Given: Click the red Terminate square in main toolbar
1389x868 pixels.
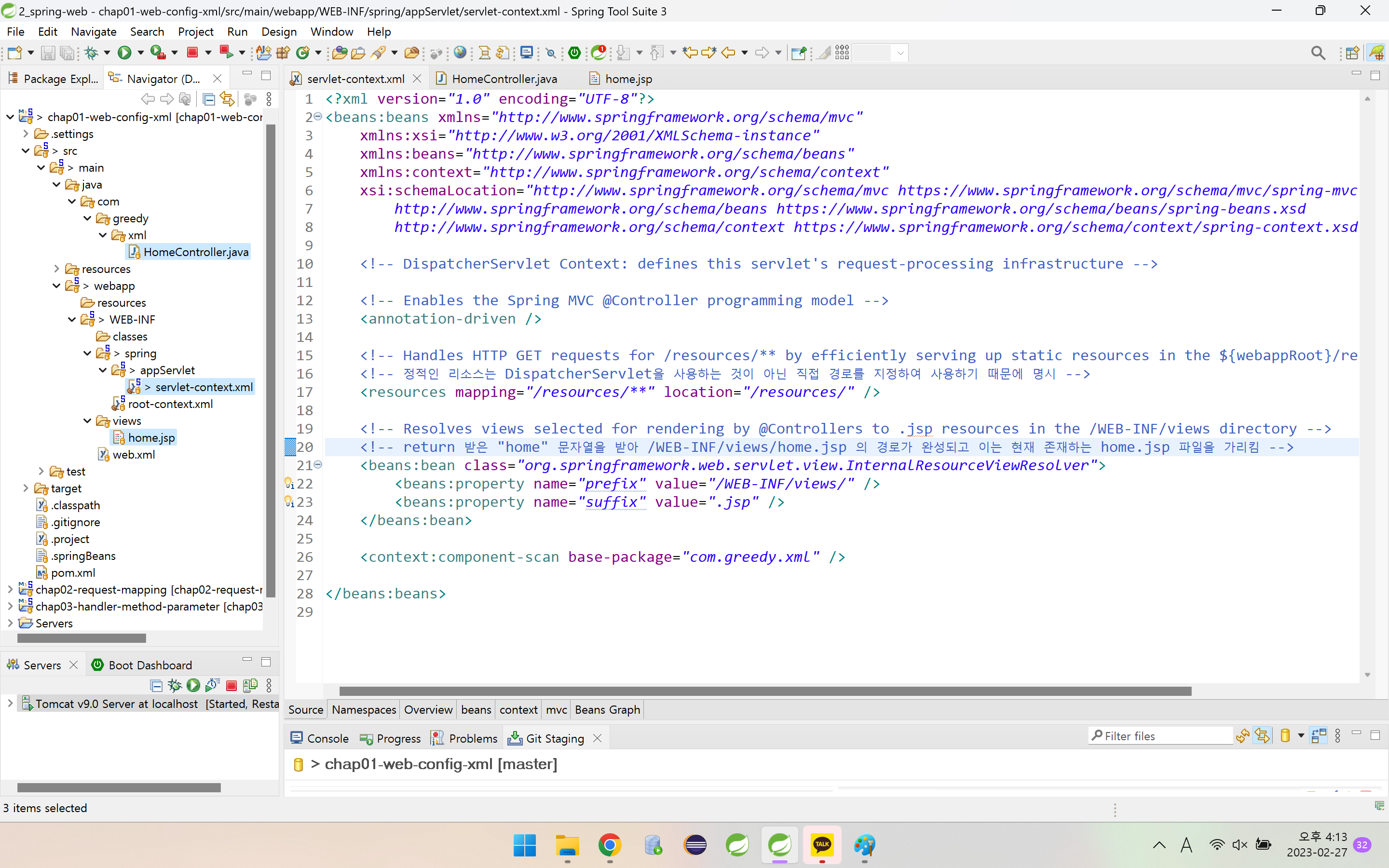Looking at the screenshot, I should point(192,53).
